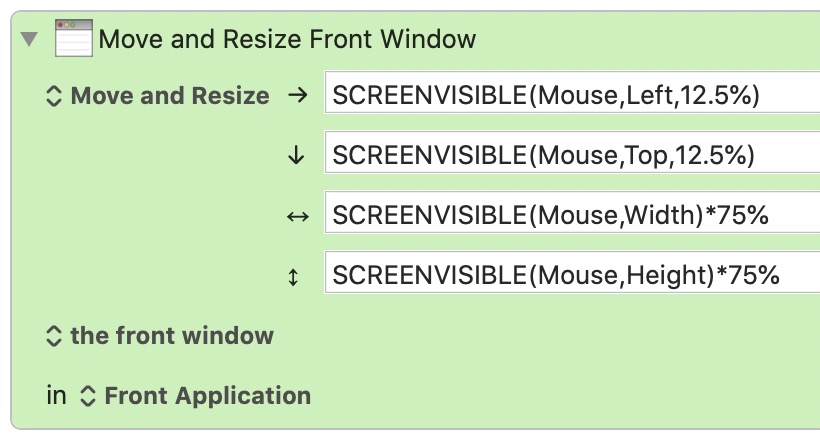Open the Move and Resize operation popup
Image resolution: width=820 pixels, height=442 pixels.
point(158,96)
